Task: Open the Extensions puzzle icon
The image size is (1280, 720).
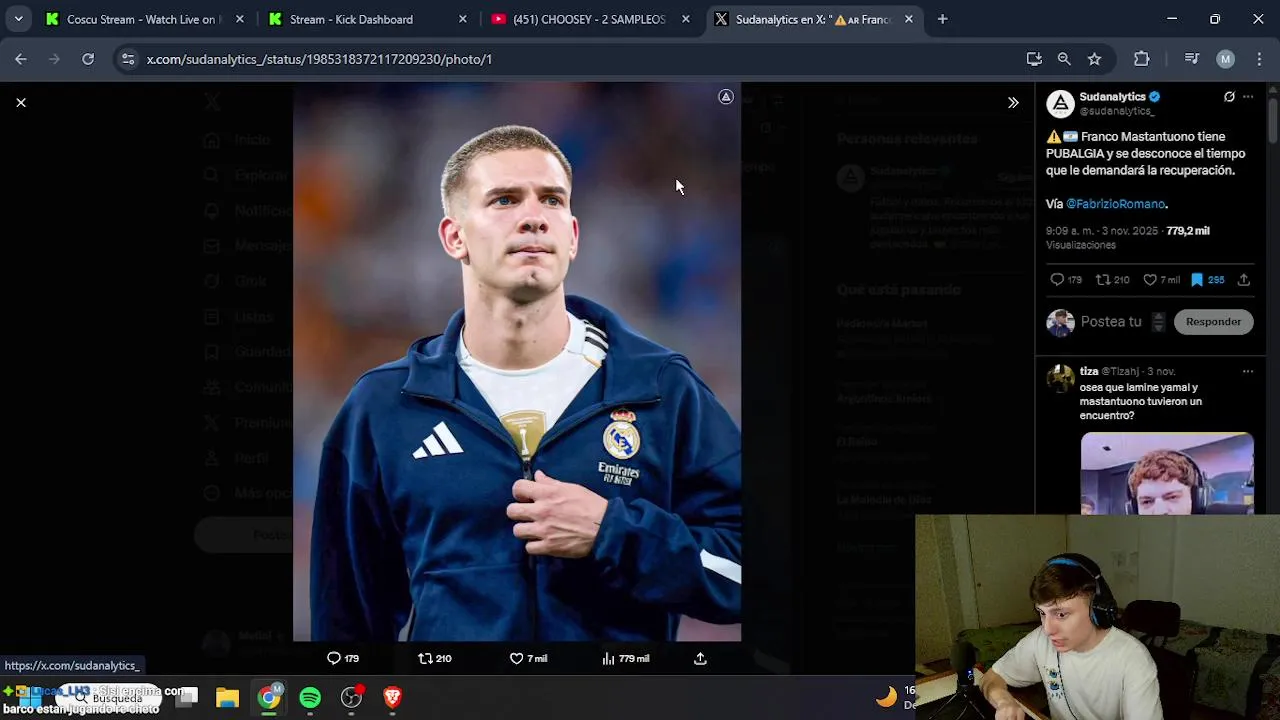Action: pyautogui.click(x=1141, y=59)
